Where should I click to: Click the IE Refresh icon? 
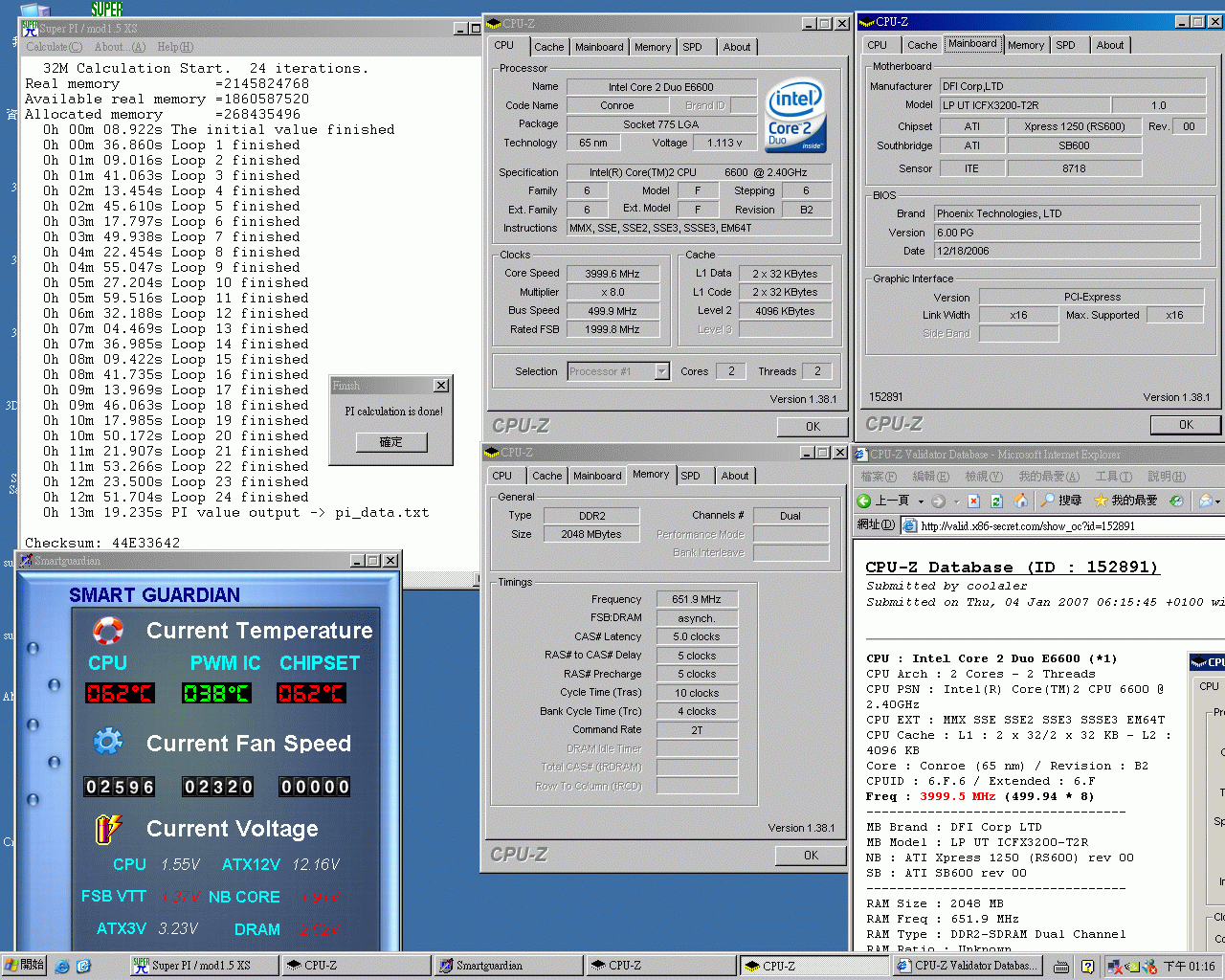[x=996, y=501]
